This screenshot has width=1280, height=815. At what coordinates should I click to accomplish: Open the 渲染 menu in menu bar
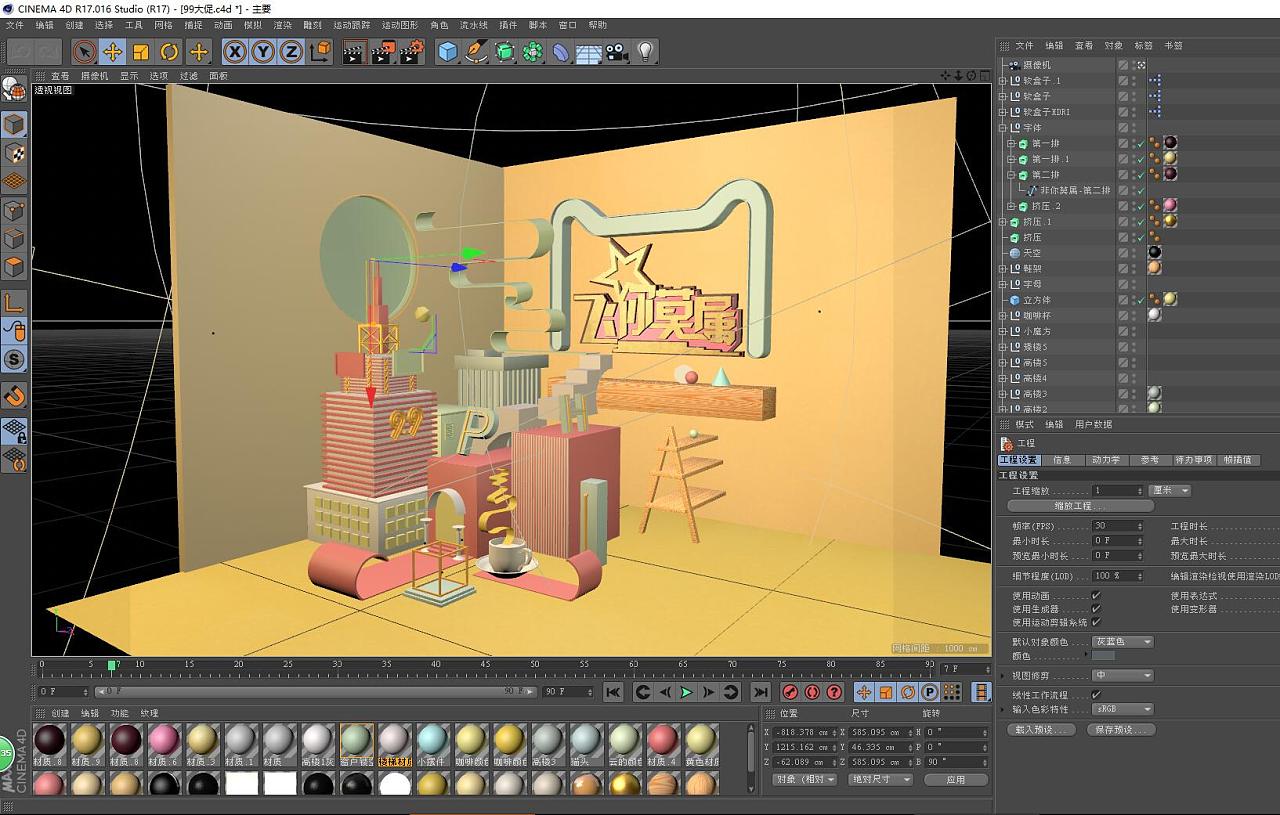[283, 25]
